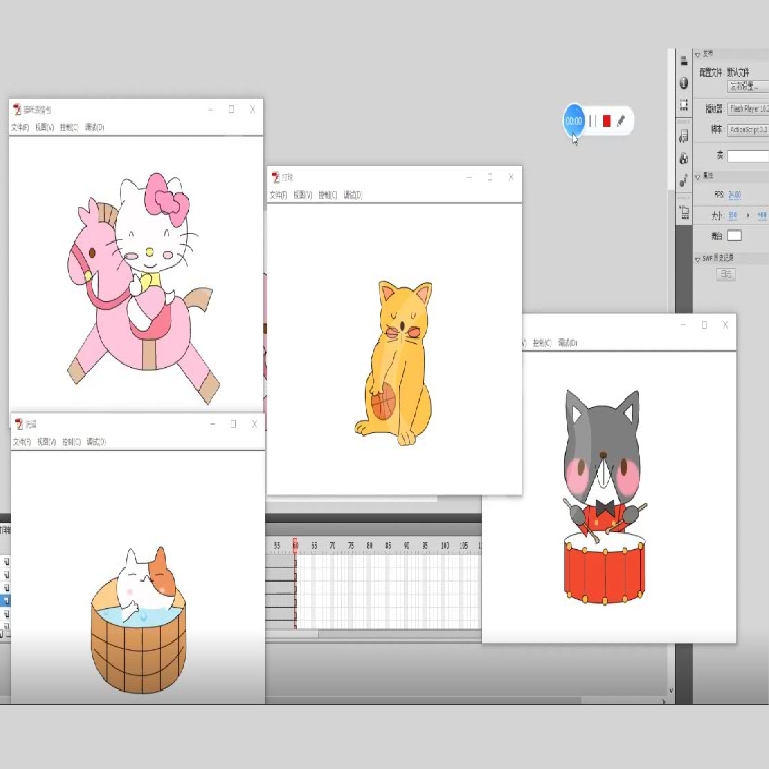This screenshot has height=769, width=769.
Task: Open 控制(C) menu in bathing cat window
Action: click(71, 442)
